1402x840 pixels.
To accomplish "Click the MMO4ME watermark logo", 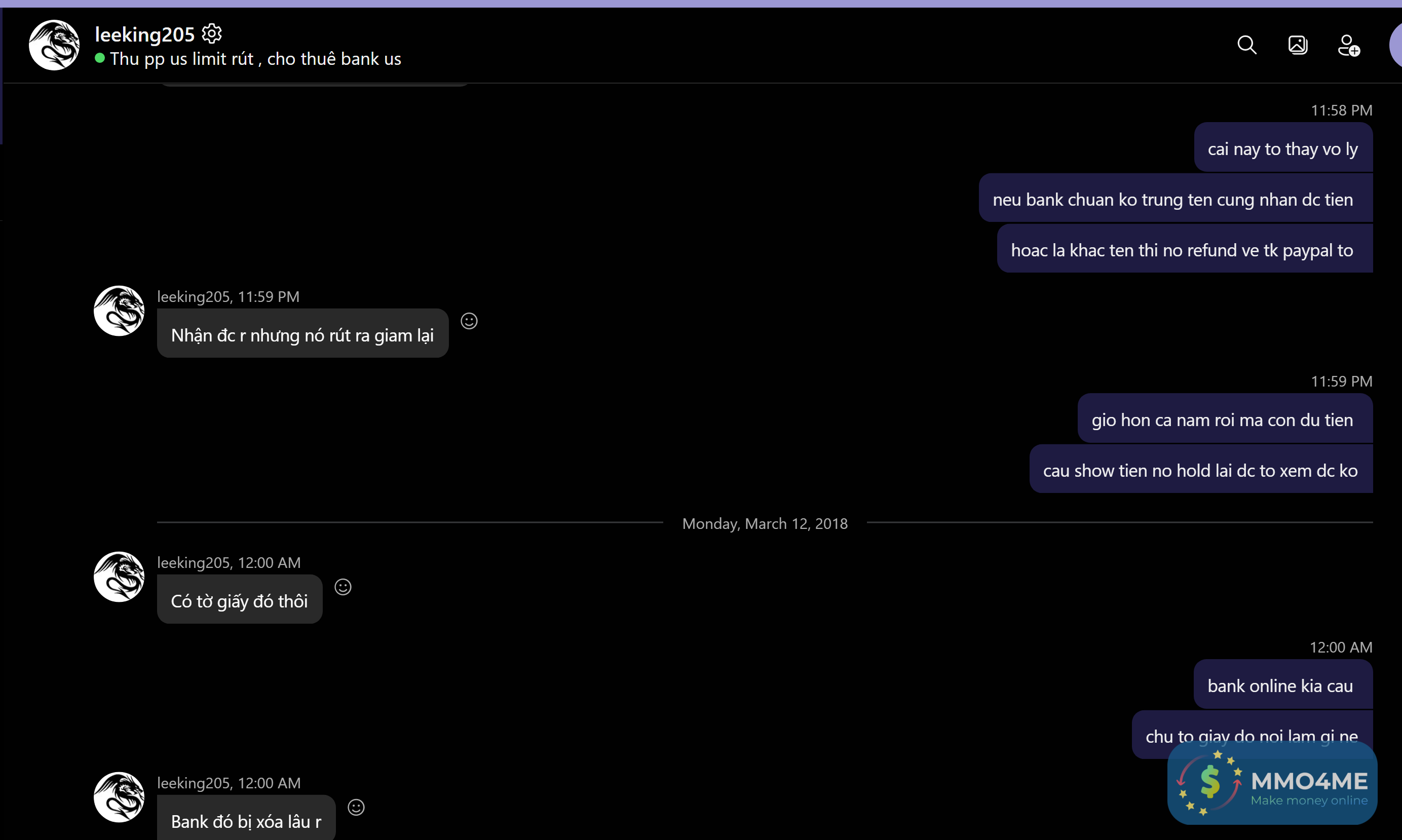I will click(x=1272, y=784).
